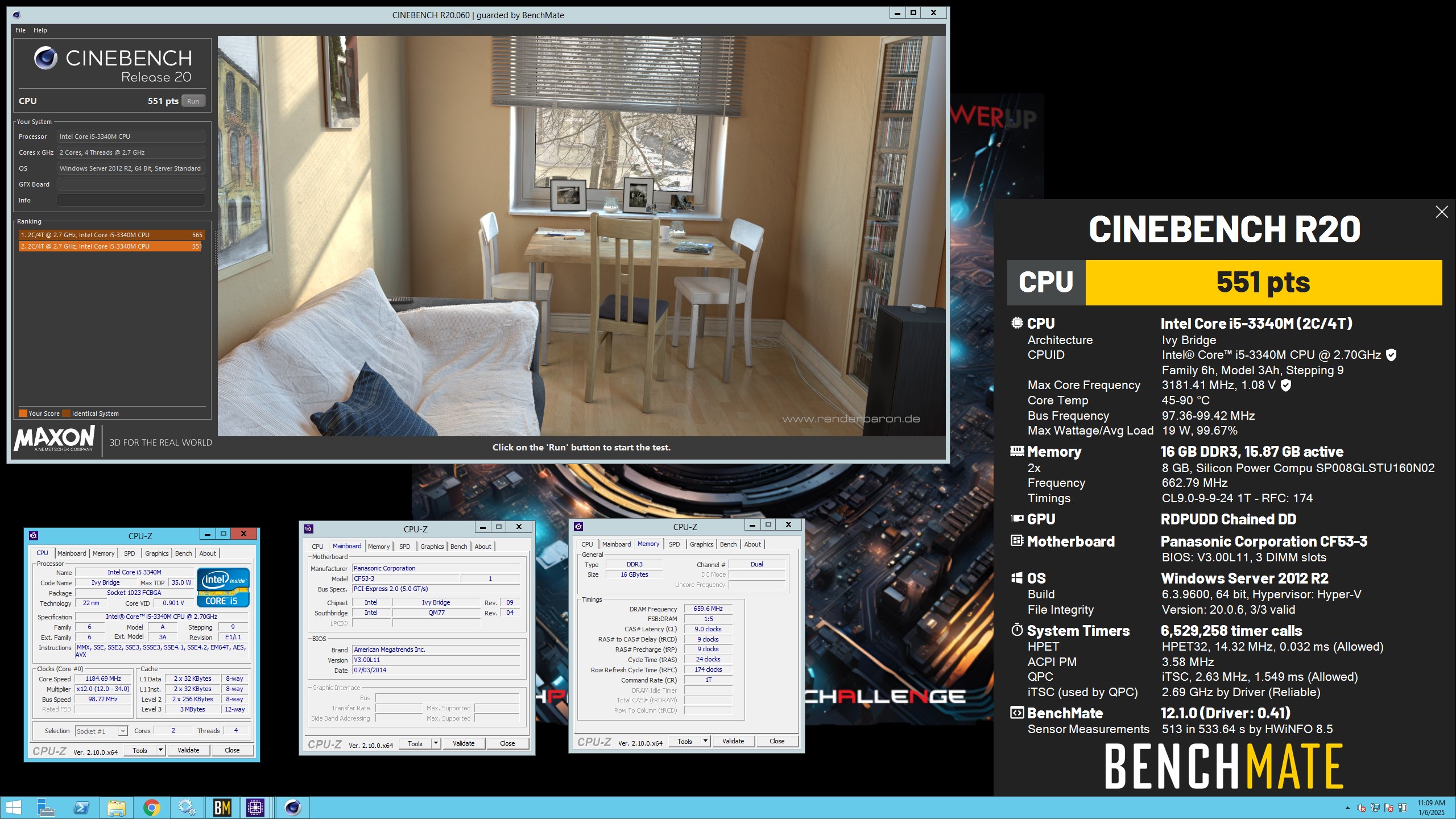1456x819 pixels.
Task: Click Validate in middle CPU-Z window
Action: [x=464, y=743]
